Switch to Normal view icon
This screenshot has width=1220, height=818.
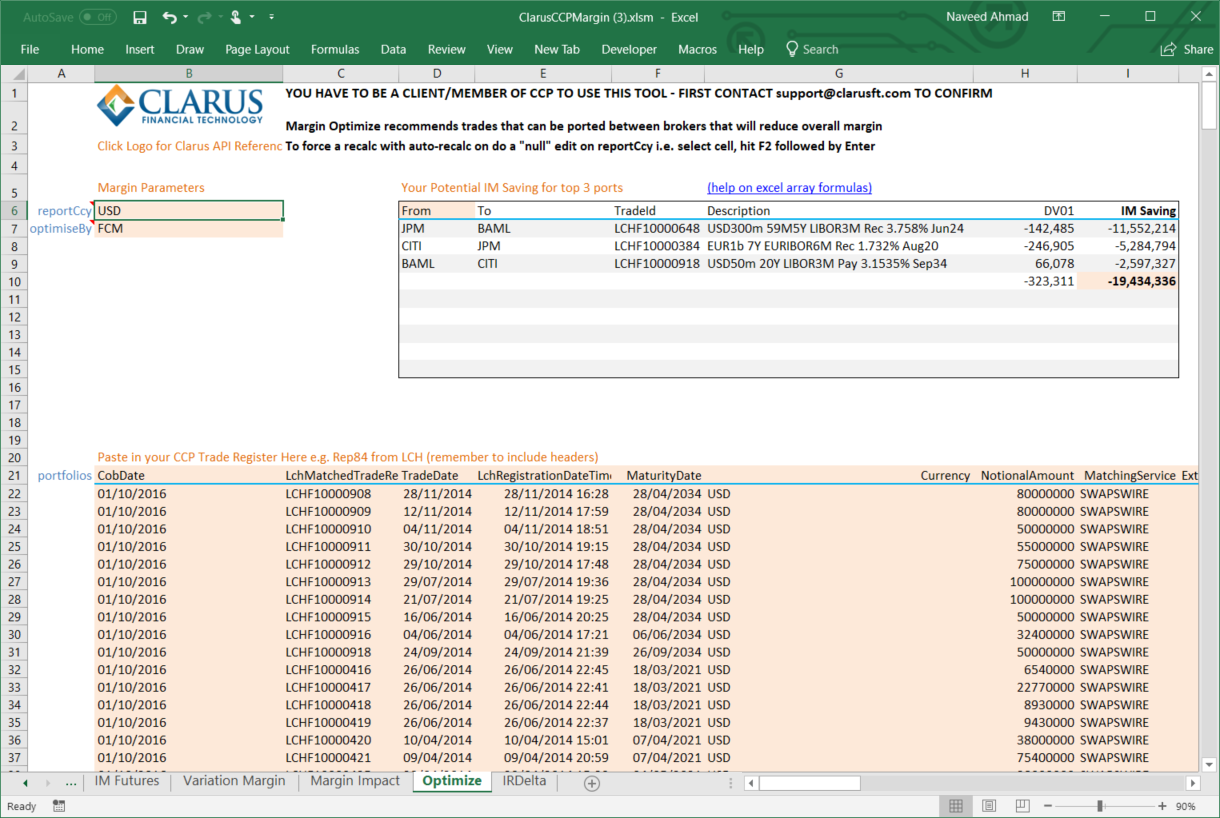(956, 806)
